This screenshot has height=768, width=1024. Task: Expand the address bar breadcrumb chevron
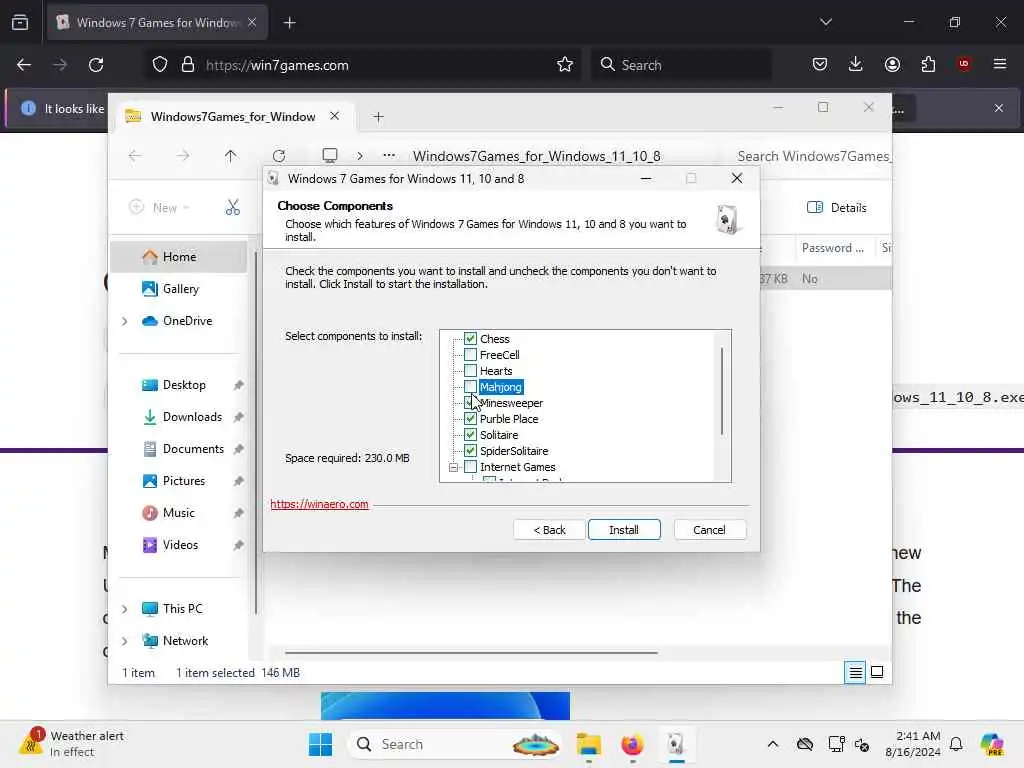coord(360,155)
